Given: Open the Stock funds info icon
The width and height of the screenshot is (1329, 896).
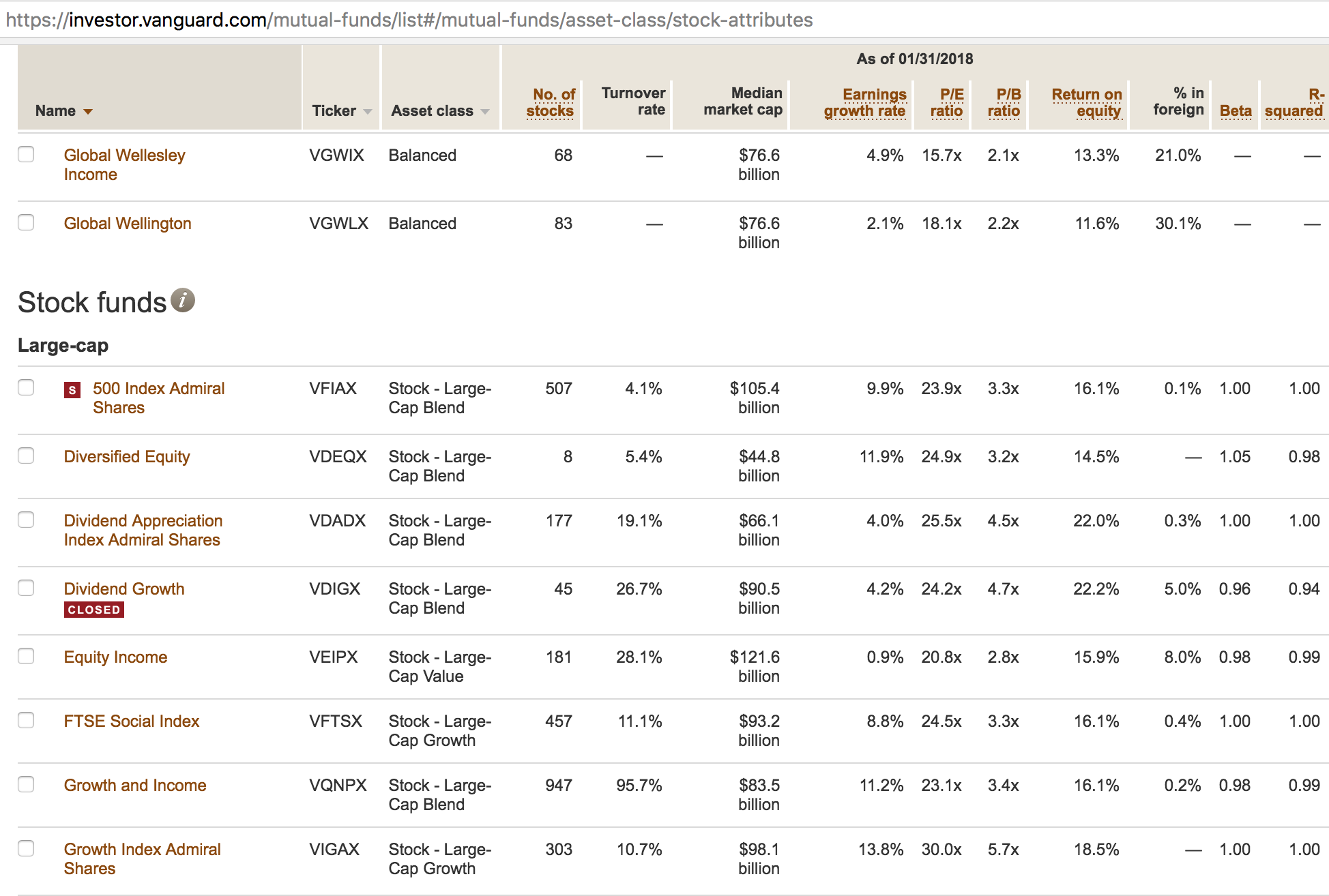Looking at the screenshot, I should point(183,300).
